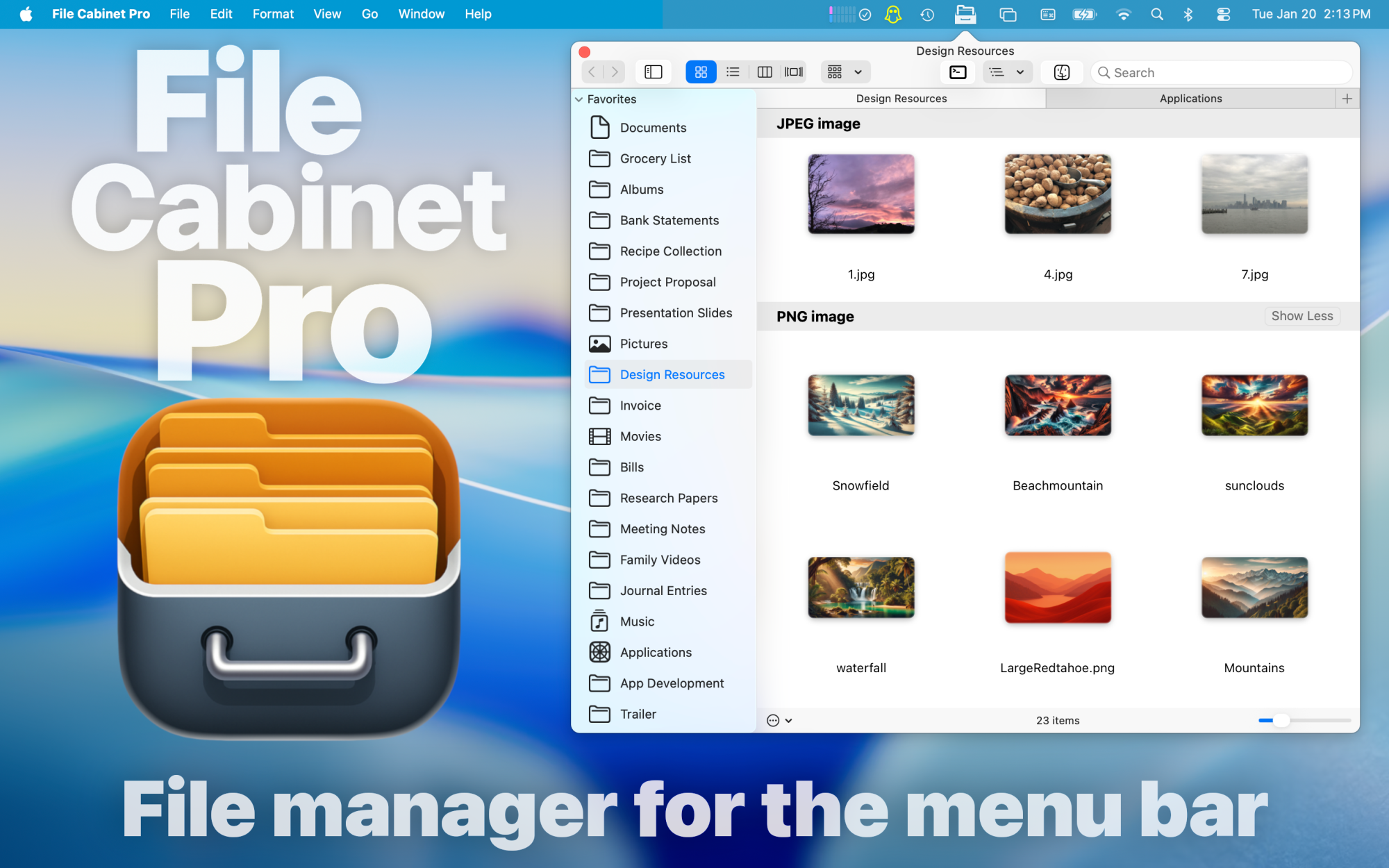Open the group-by dropdown chevron
The width and height of the screenshot is (1389, 868).
coord(858,72)
